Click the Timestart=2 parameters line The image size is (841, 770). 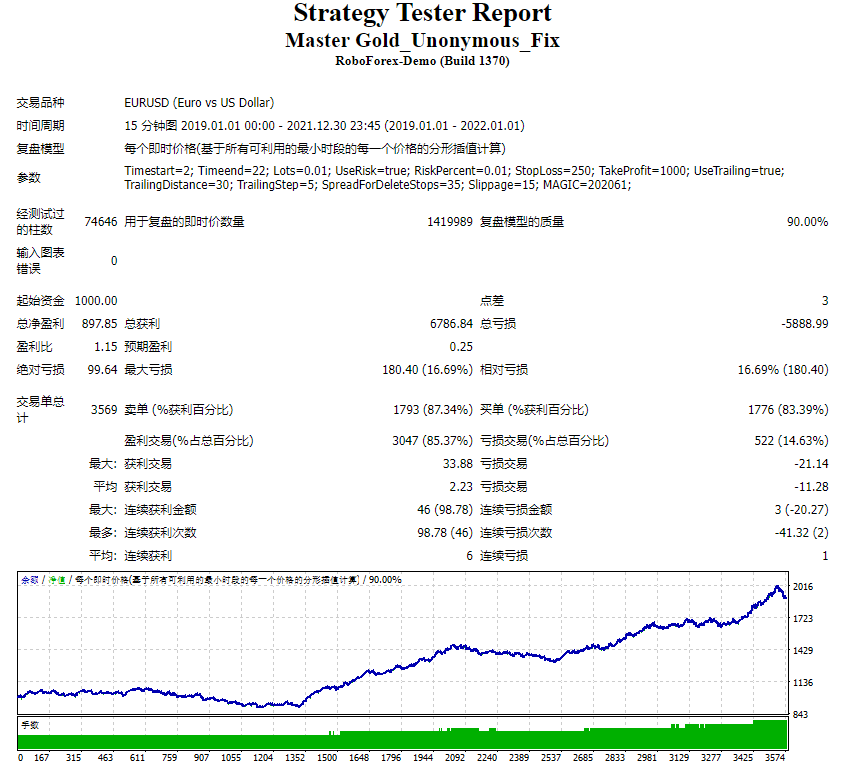pyautogui.click(x=454, y=177)
